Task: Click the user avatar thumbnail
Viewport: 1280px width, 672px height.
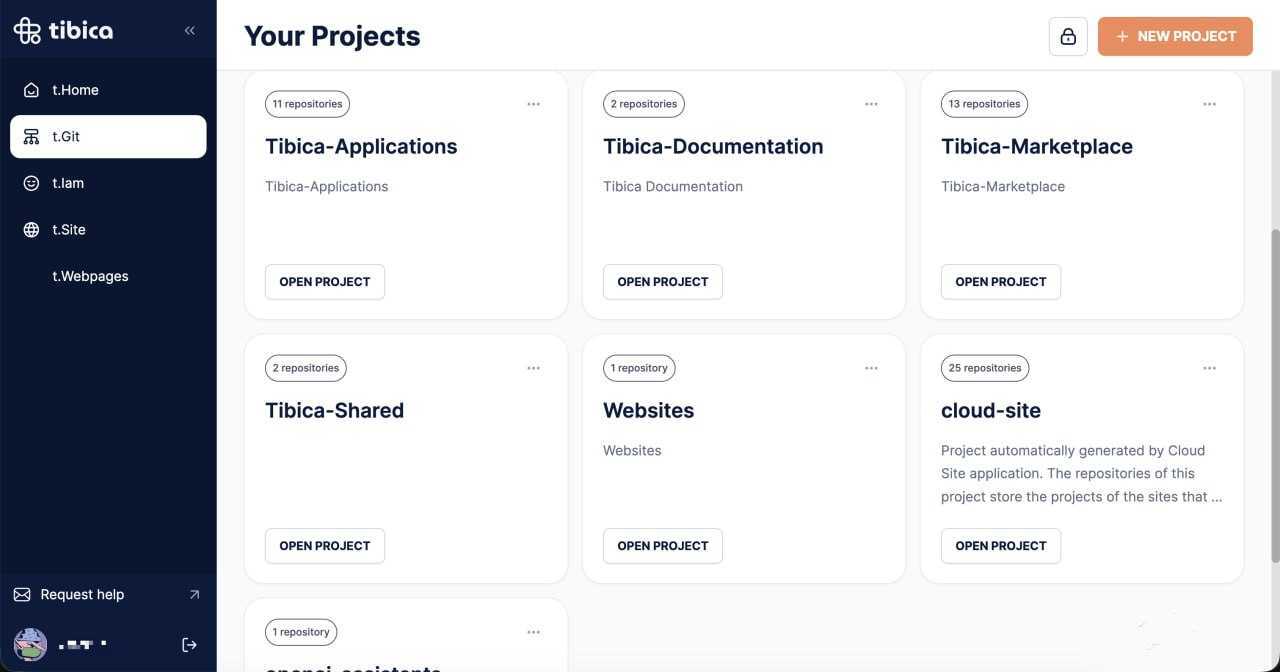Action: click(x=30, y=645)
